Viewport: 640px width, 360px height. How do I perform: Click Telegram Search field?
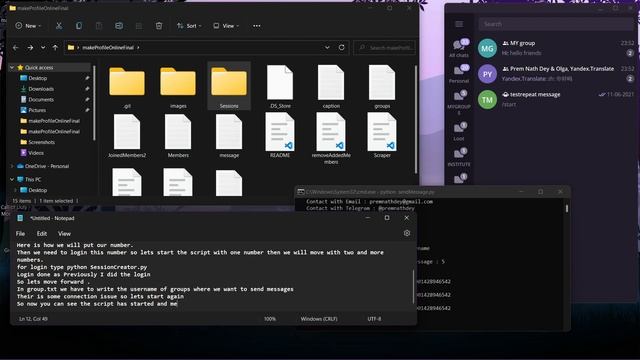556,24
